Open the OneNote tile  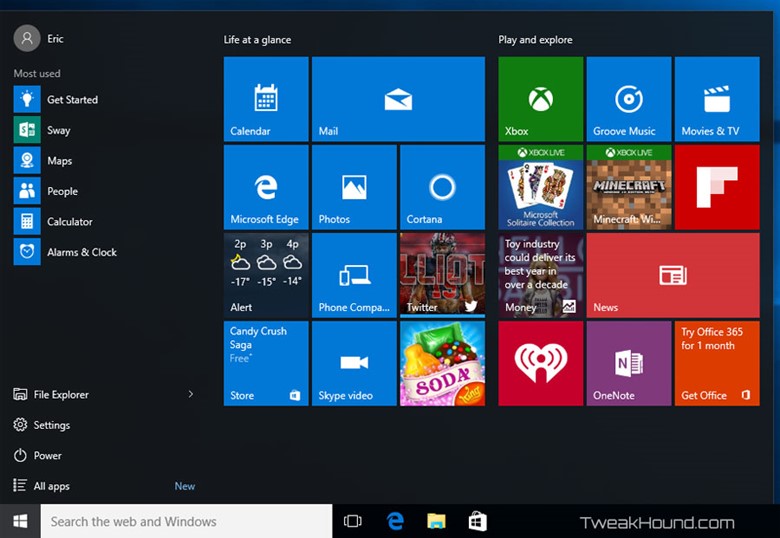click(629, 363)
